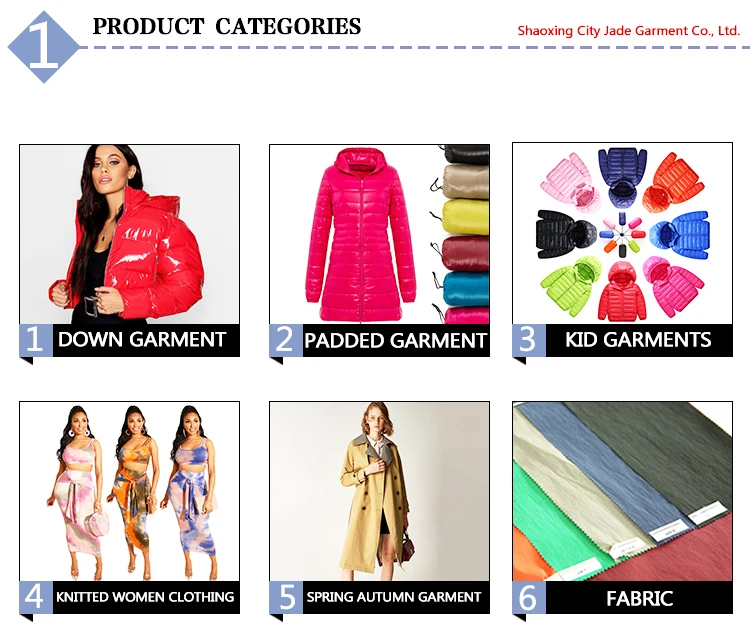Select number 1 badge beside Down Garment
Screen dimensions: 750x628
(x=36, y=340)
